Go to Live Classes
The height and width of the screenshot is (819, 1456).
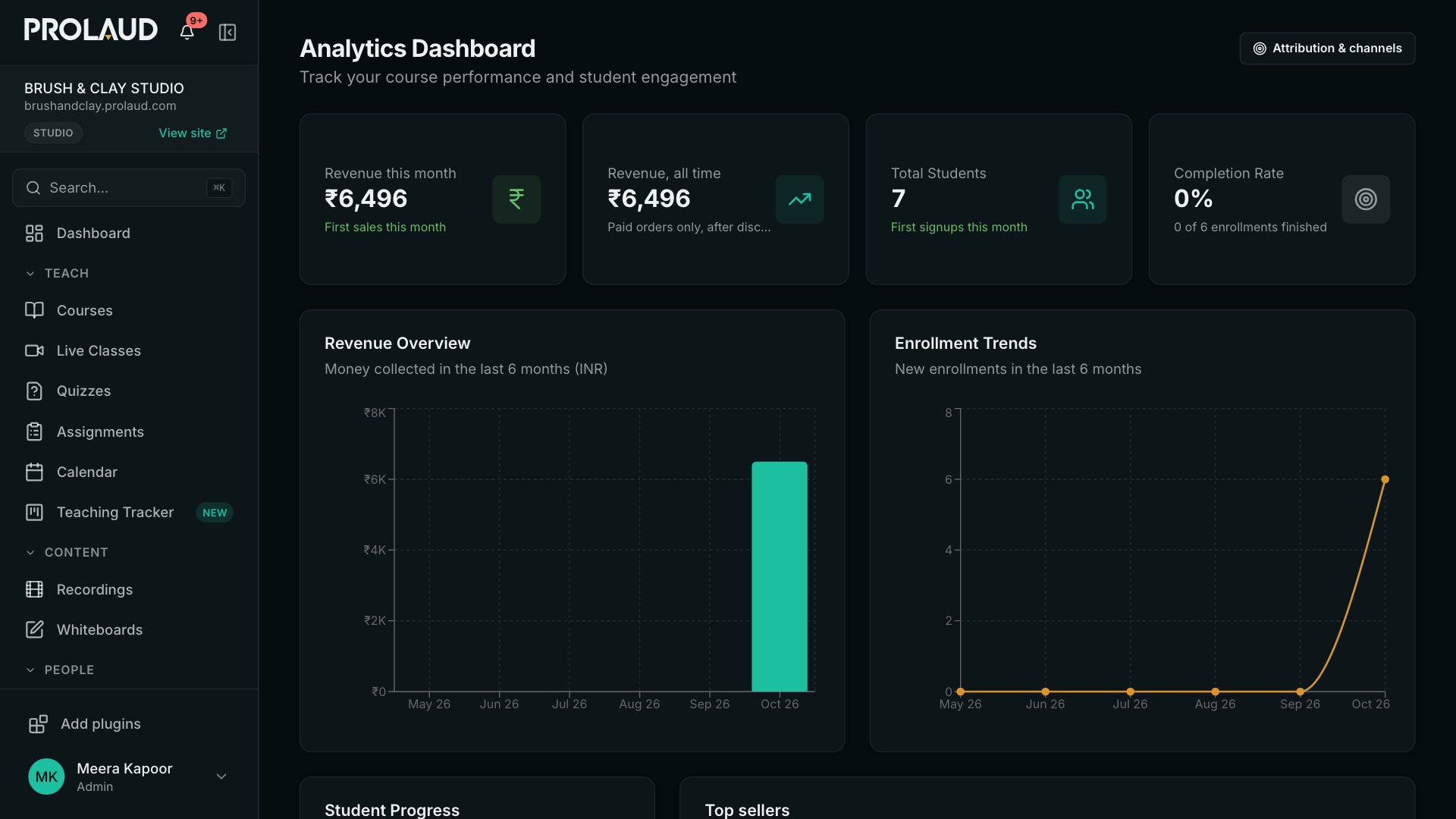click(x=129, y=350)
